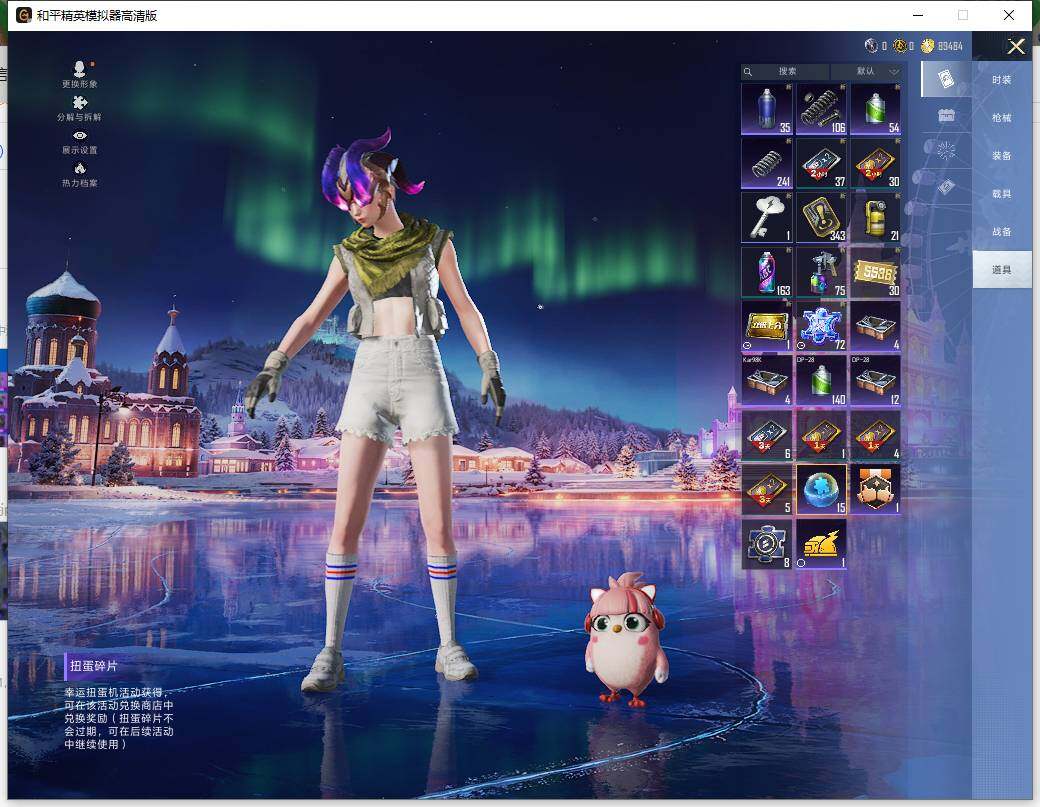The height and width of the screenshot is (807, 1040).
Task: Select the Kar98K supply crate item
Action: (x=767, y=381)
